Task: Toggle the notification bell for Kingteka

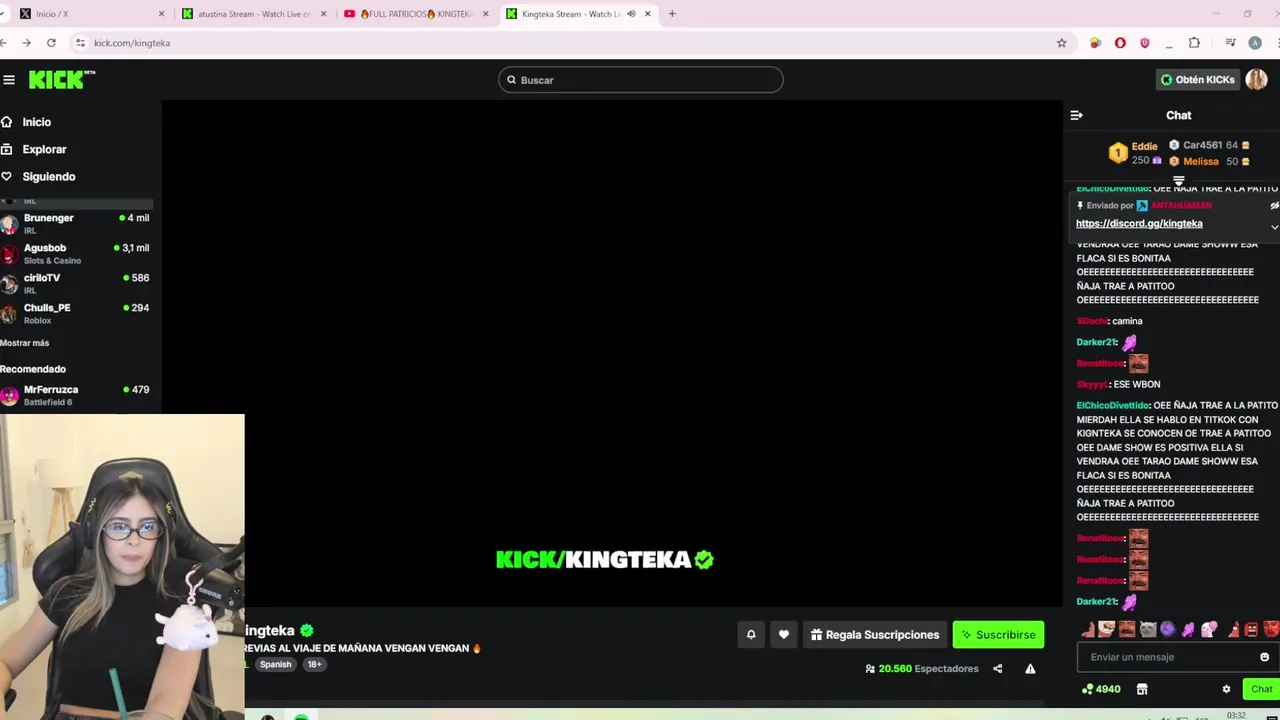Action: [x=751, y=635]
